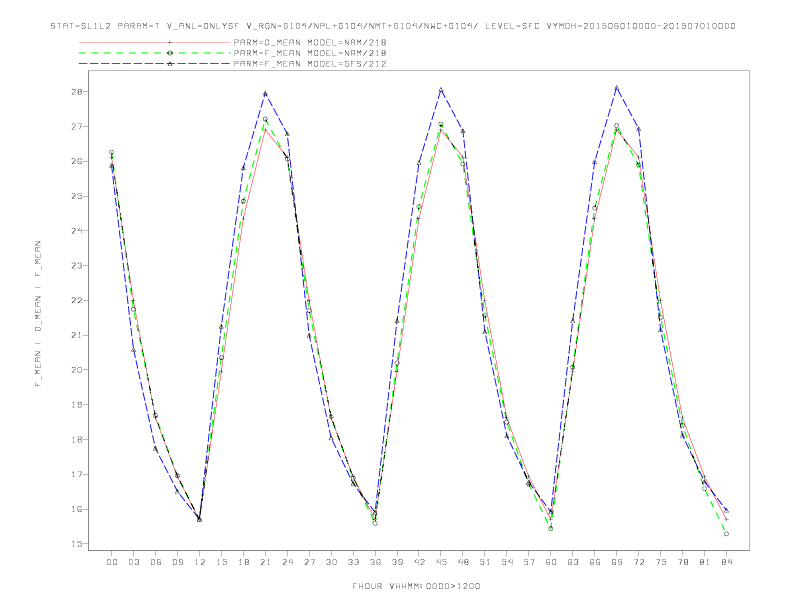Image resolution: width=792 pixels, height=612 pixels.
Task: Click x-axis forecast hour label 27
Action: coord(309,562)
